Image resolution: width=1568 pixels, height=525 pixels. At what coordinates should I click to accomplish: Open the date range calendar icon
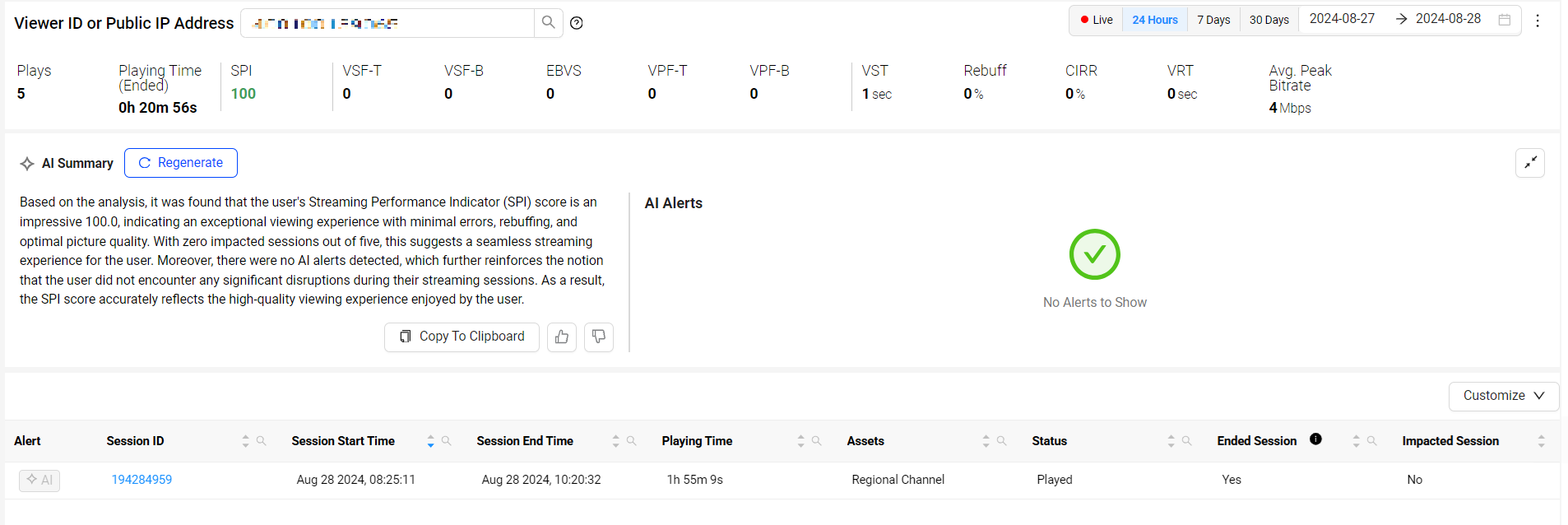pyautogui.click(x=1505, y=20)
